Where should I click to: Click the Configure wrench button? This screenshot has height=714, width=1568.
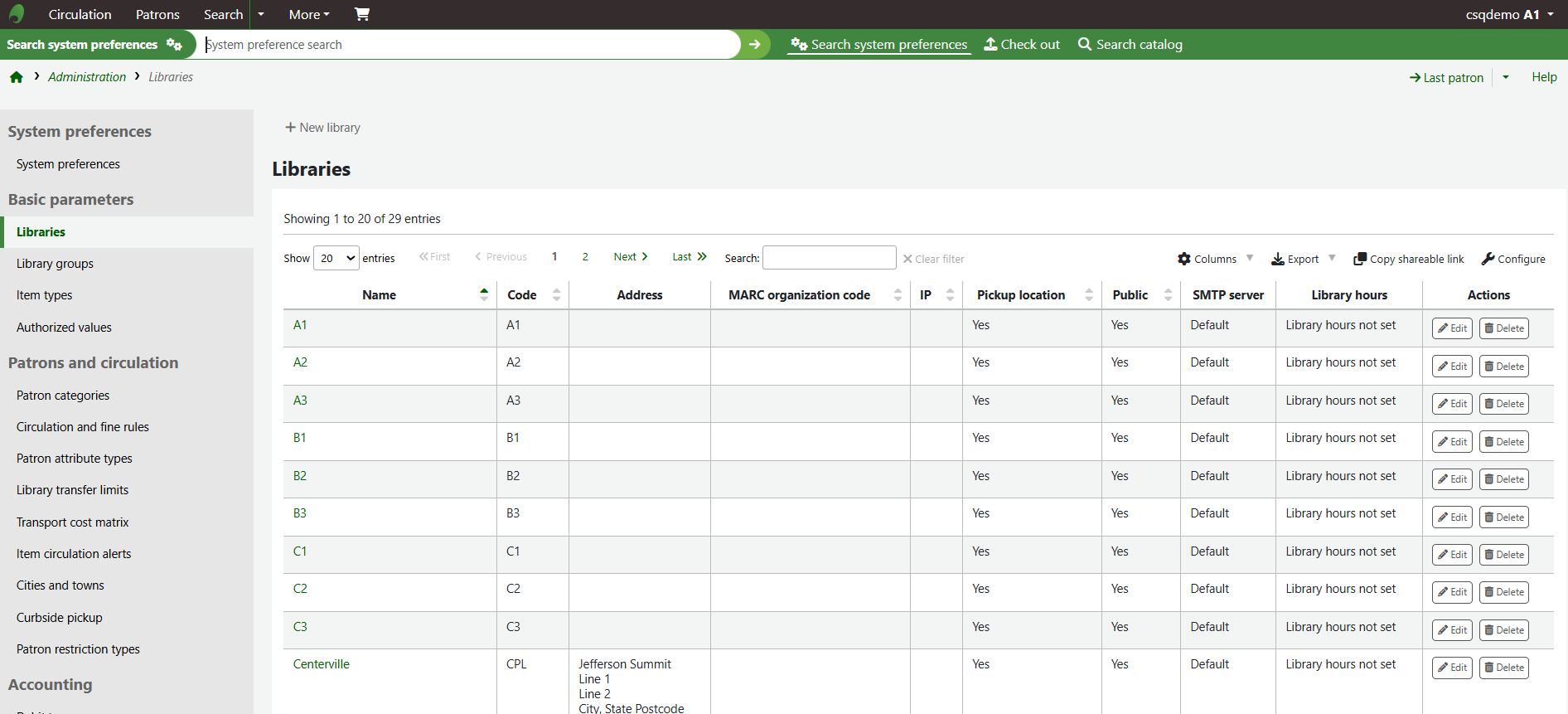[x=1513, y=259]
